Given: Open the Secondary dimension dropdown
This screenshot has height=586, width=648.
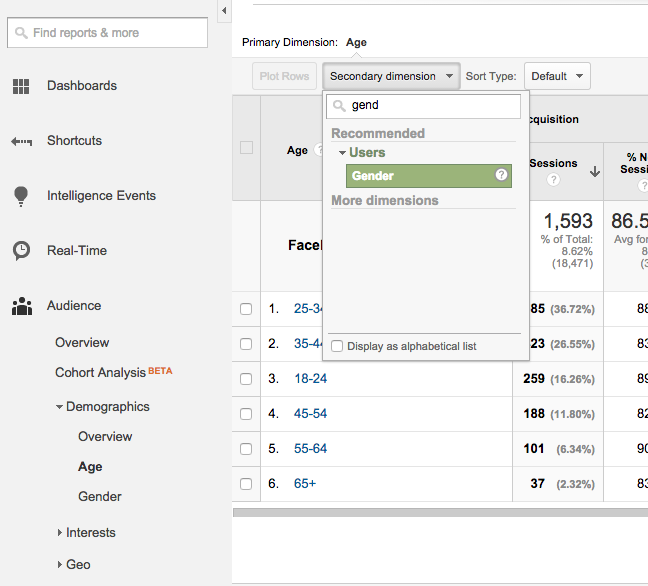Looking at the screenshot, I should tap(389, 76).
